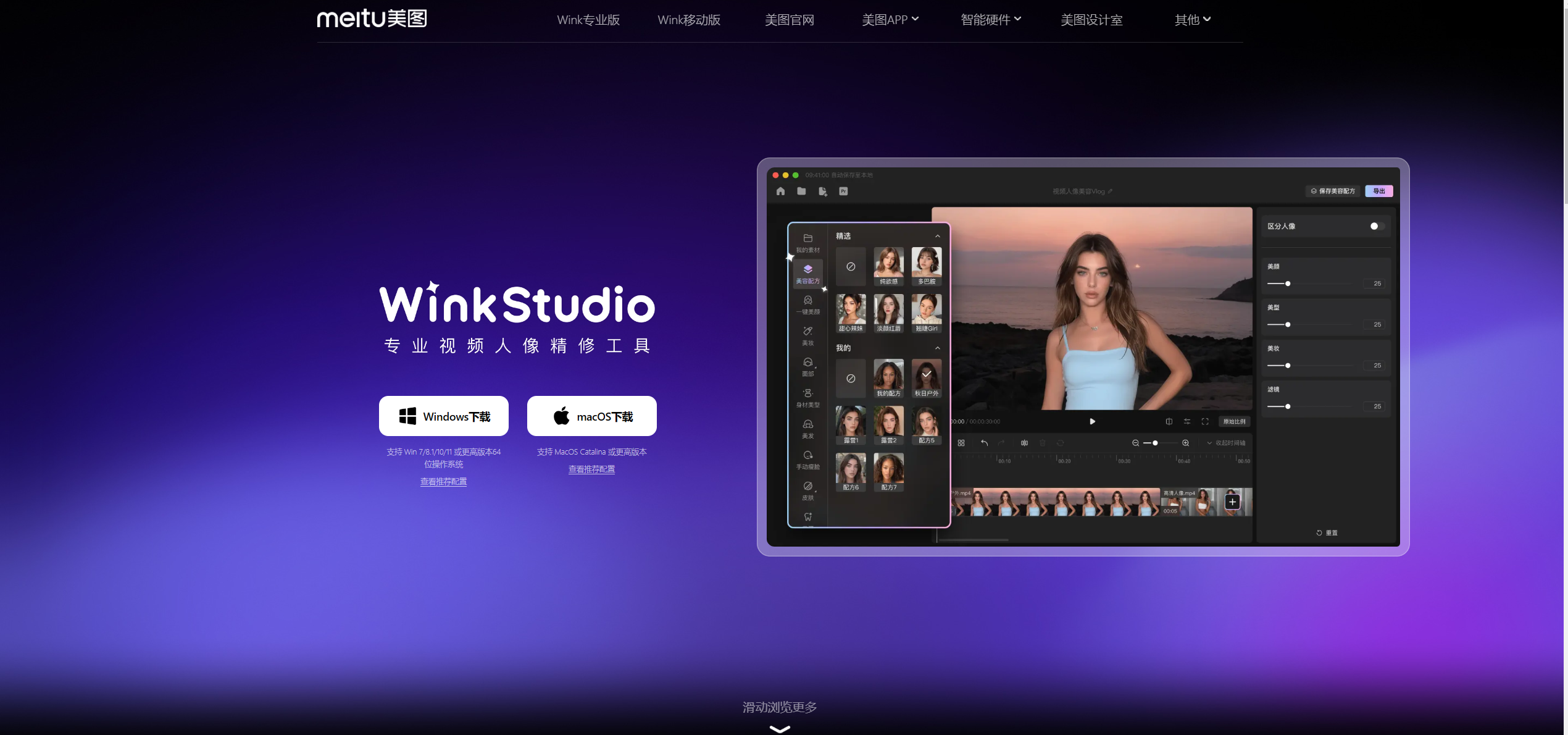The height and width of the screenshot is (735, 1568).
Task: Open 皮肤 skin tool in sidebar
Action: tap(807, 490)
